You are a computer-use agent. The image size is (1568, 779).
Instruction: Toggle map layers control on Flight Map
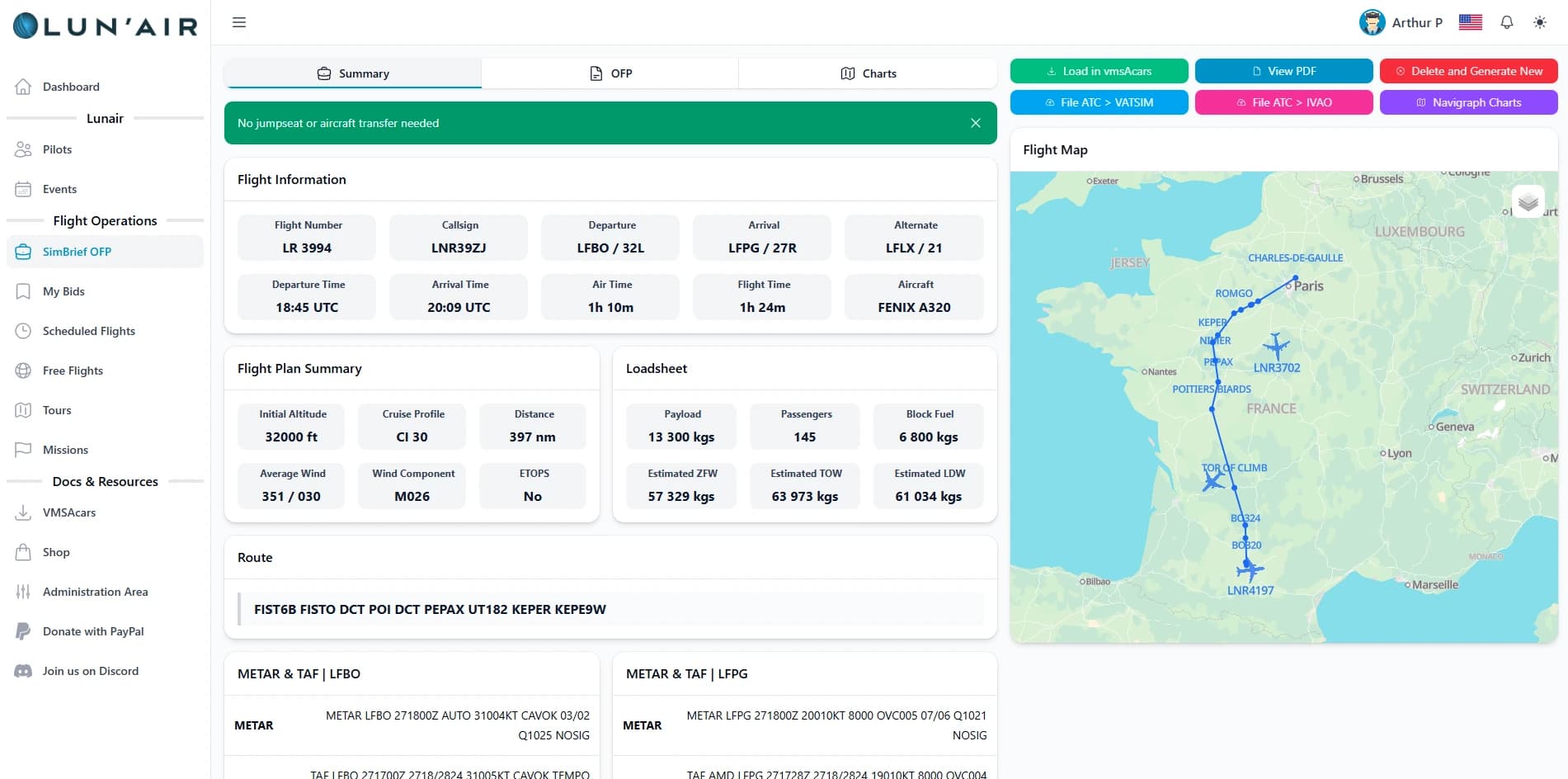point(1528,201)
